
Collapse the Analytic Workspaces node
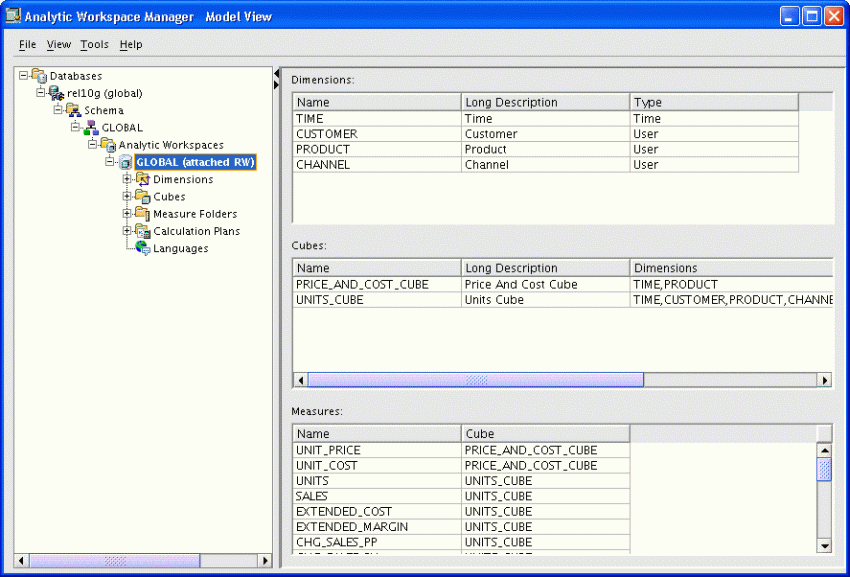93,145
